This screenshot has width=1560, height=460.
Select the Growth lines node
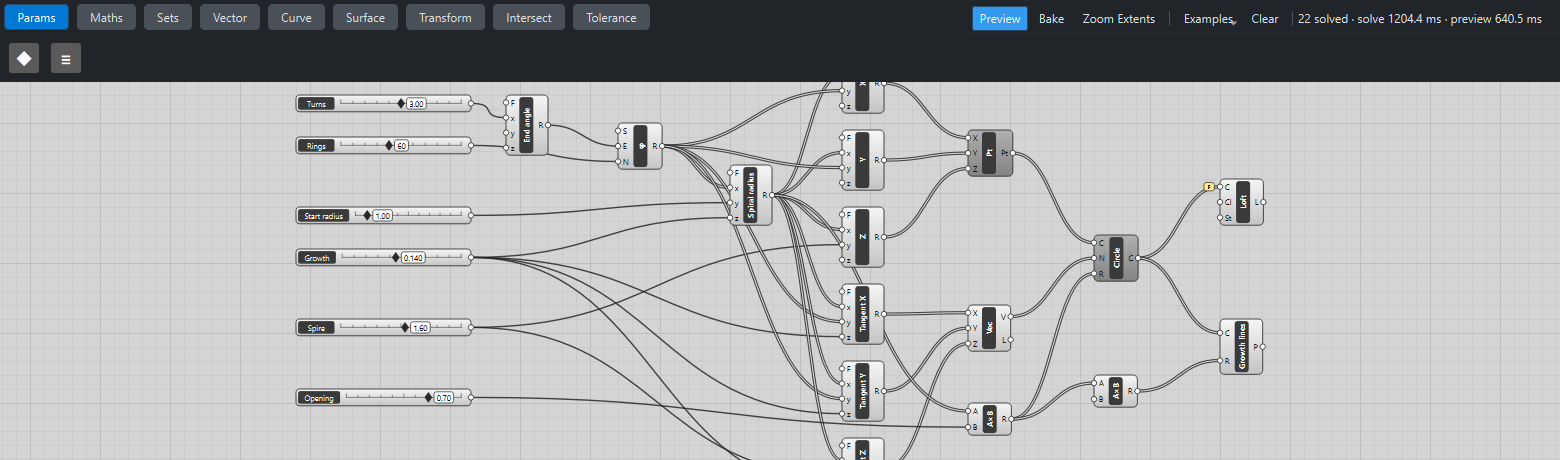(1241, 347)
